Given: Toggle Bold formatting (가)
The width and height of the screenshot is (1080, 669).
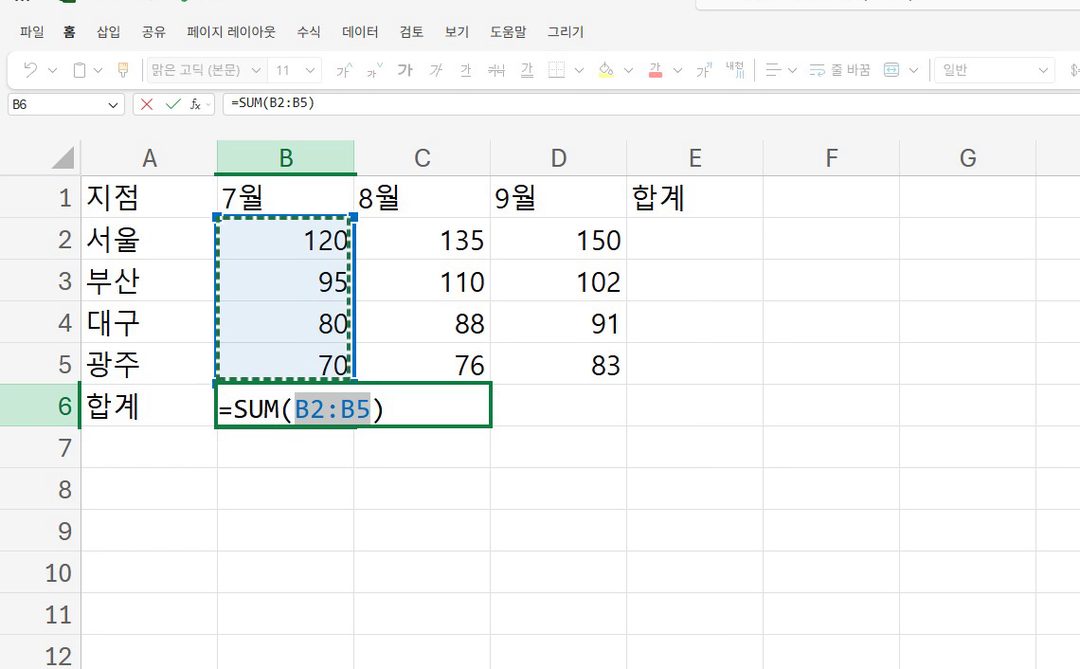Looking at the screenshot, I should pos(405,70).
